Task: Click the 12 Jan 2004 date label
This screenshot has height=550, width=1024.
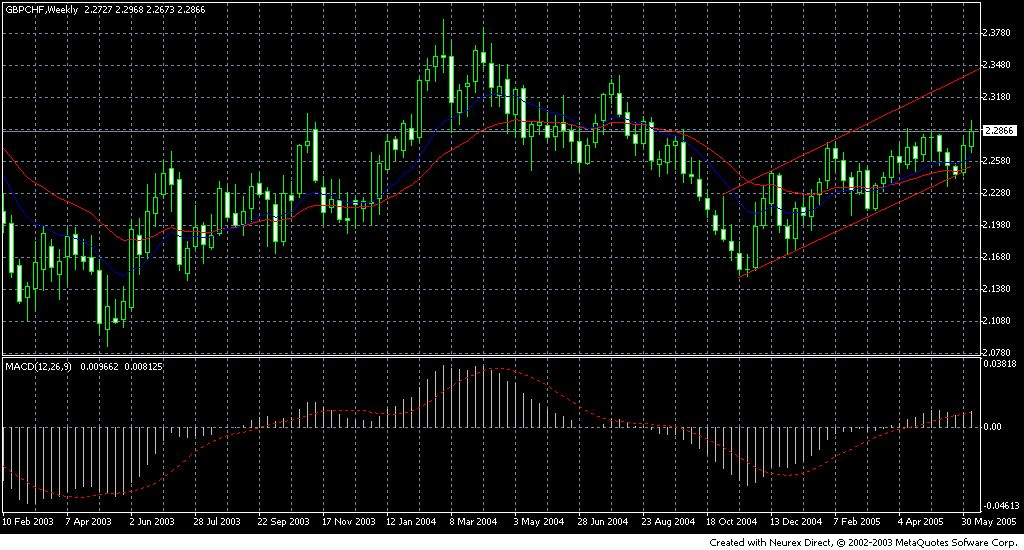Action: point(411,522)
